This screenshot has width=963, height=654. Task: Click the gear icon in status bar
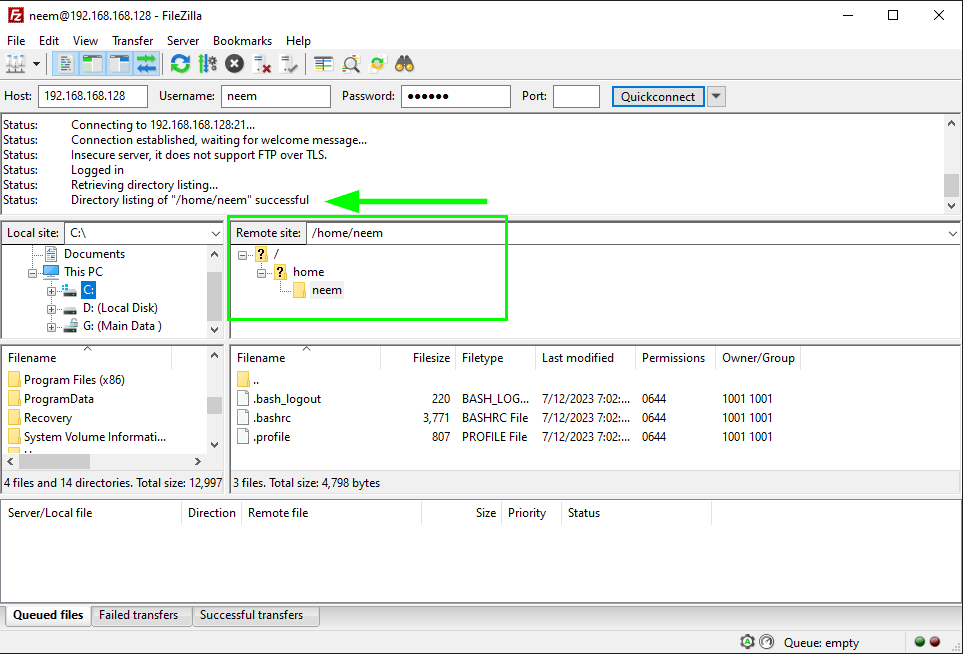[x=747, y=642]
